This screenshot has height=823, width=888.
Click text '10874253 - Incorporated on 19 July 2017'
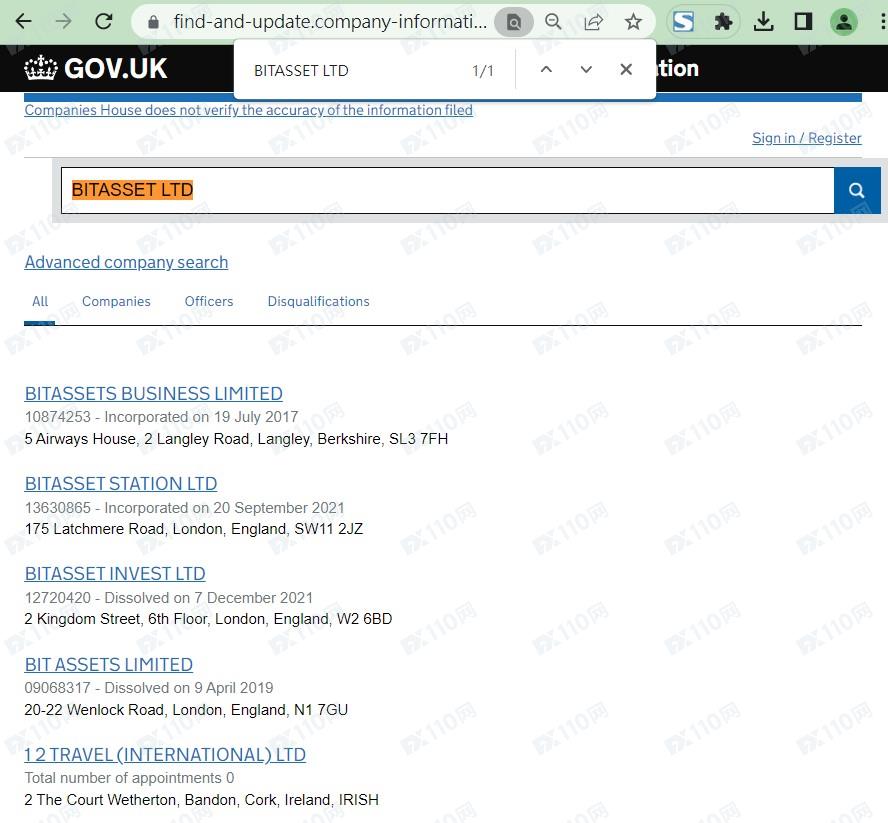[161, 417]
